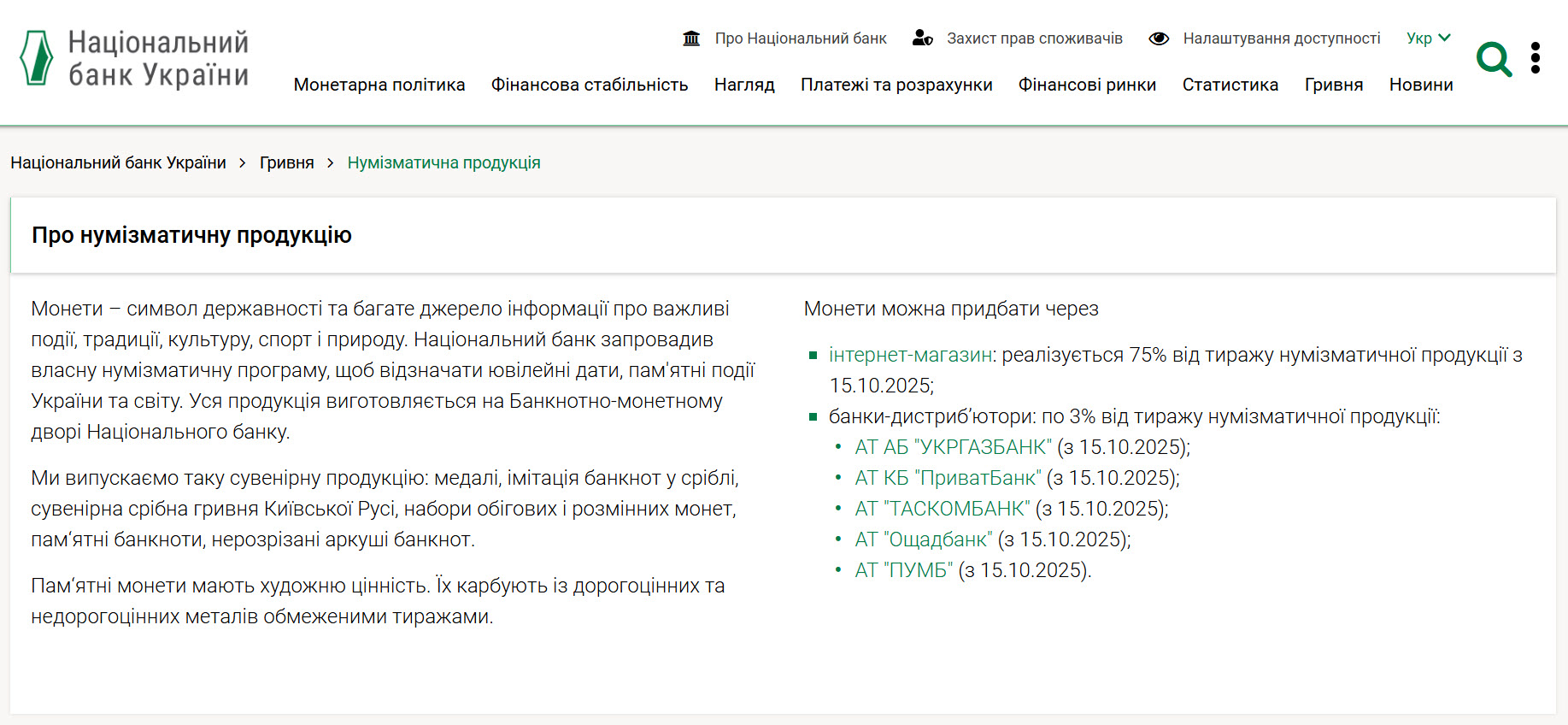
Task: Go to Фінансові ринки section
Action: point(1087,85)
